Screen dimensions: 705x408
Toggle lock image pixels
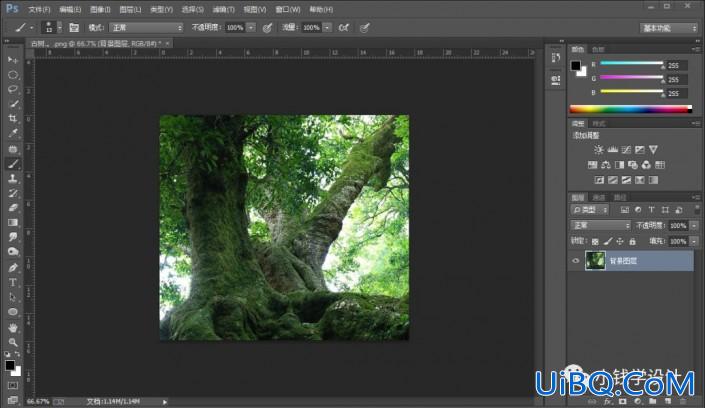pyautogui.click(x=607, y=242)
